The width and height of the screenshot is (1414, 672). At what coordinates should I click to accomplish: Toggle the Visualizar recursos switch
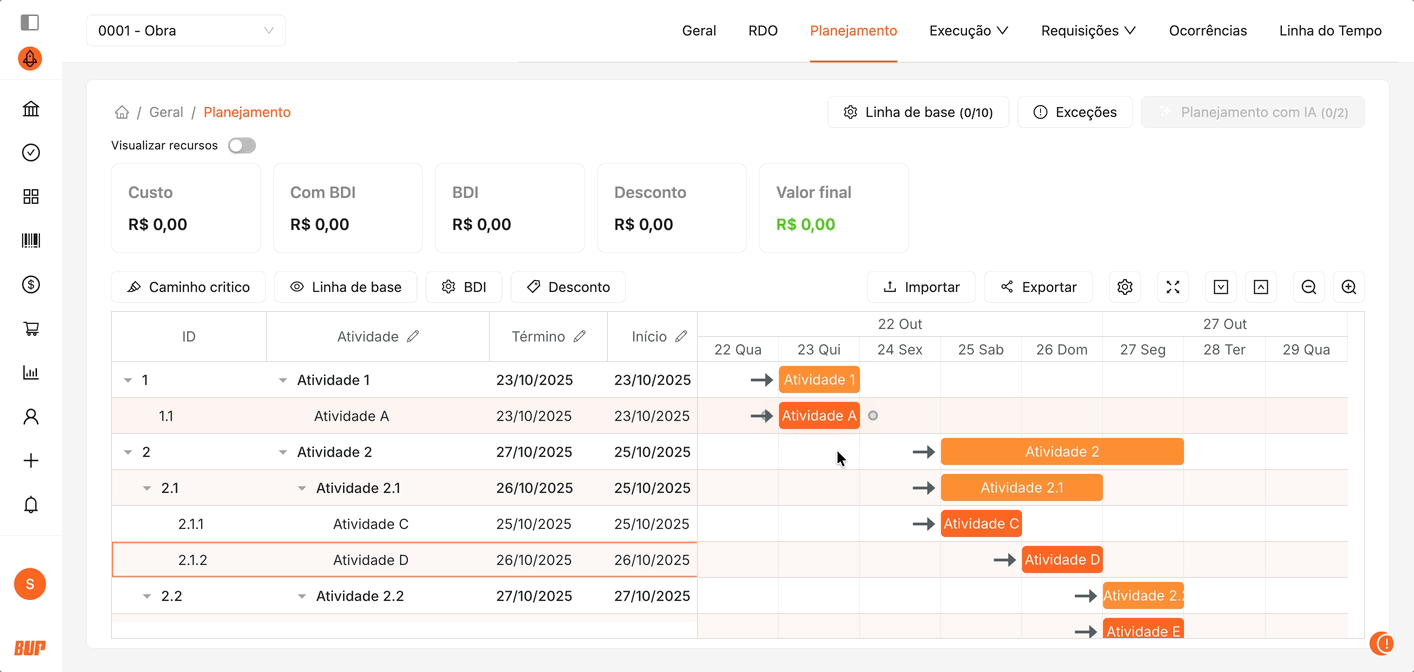[x=242, y=146]
